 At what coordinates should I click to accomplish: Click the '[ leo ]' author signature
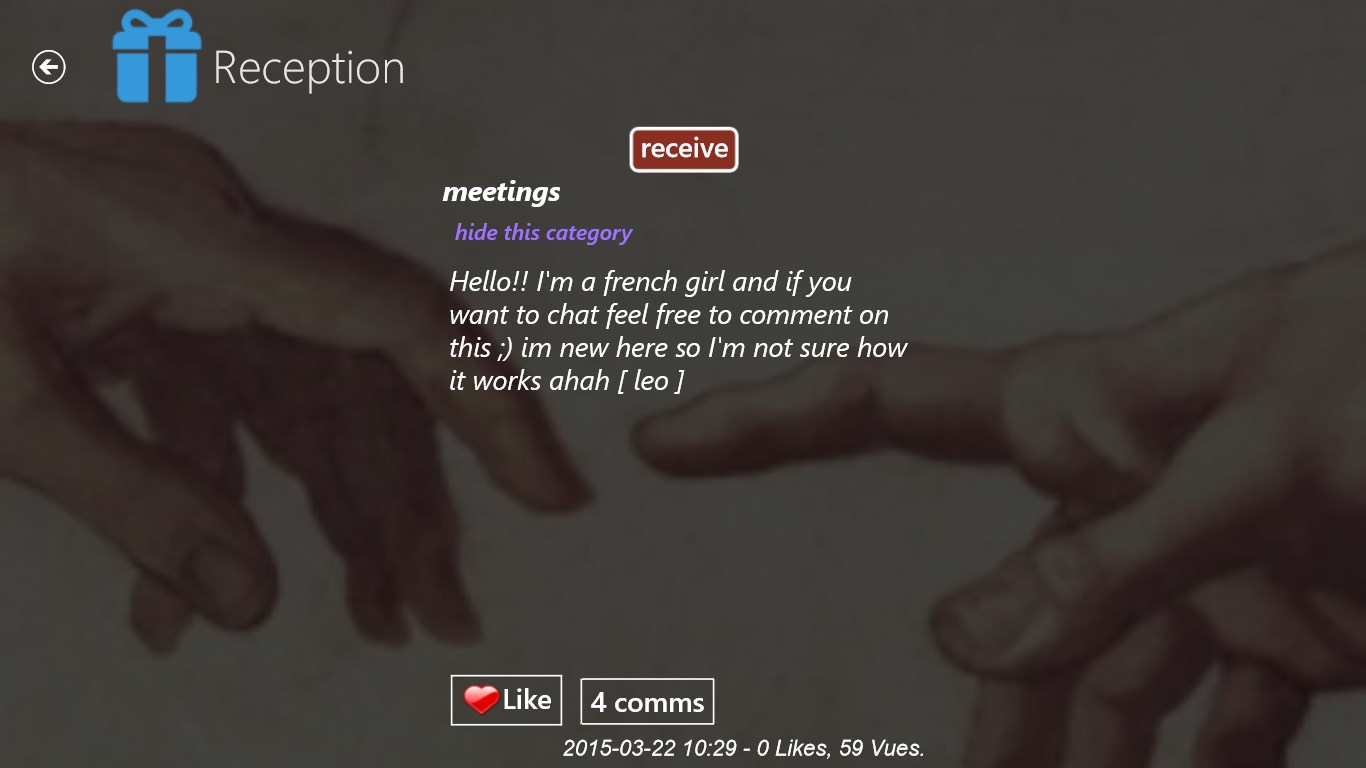pyautogui.click(x=651, y=381)
